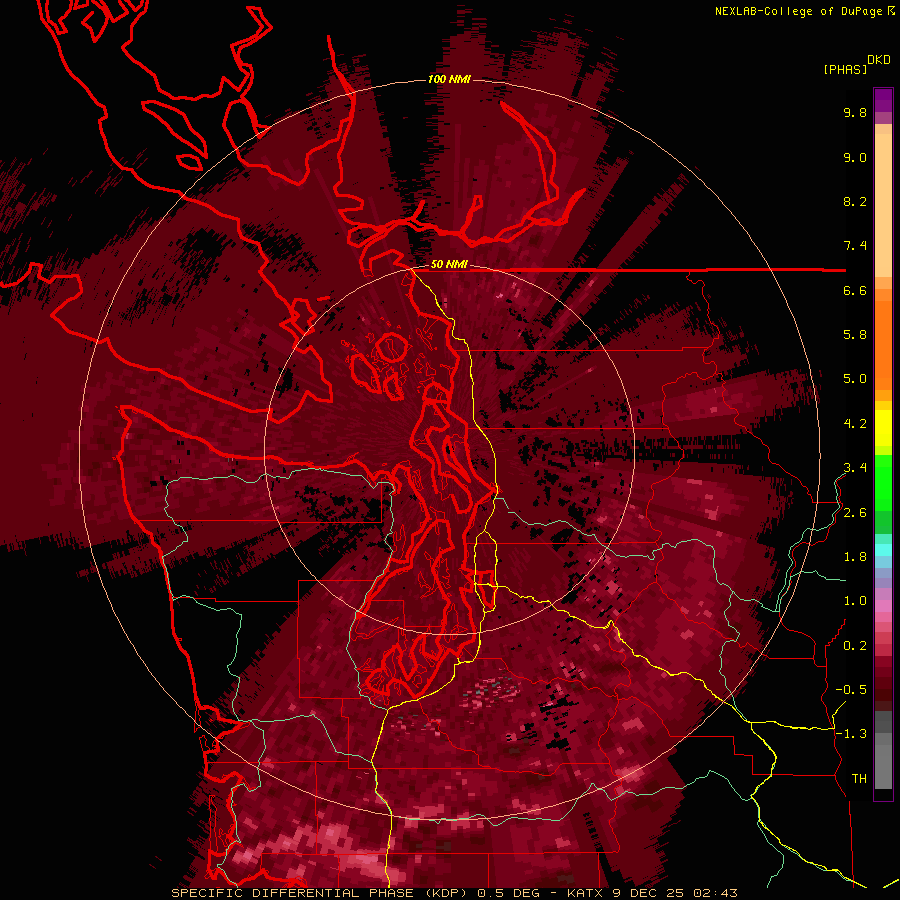
Task: Click the -1.3 legend value
Action: coord(851,734)
